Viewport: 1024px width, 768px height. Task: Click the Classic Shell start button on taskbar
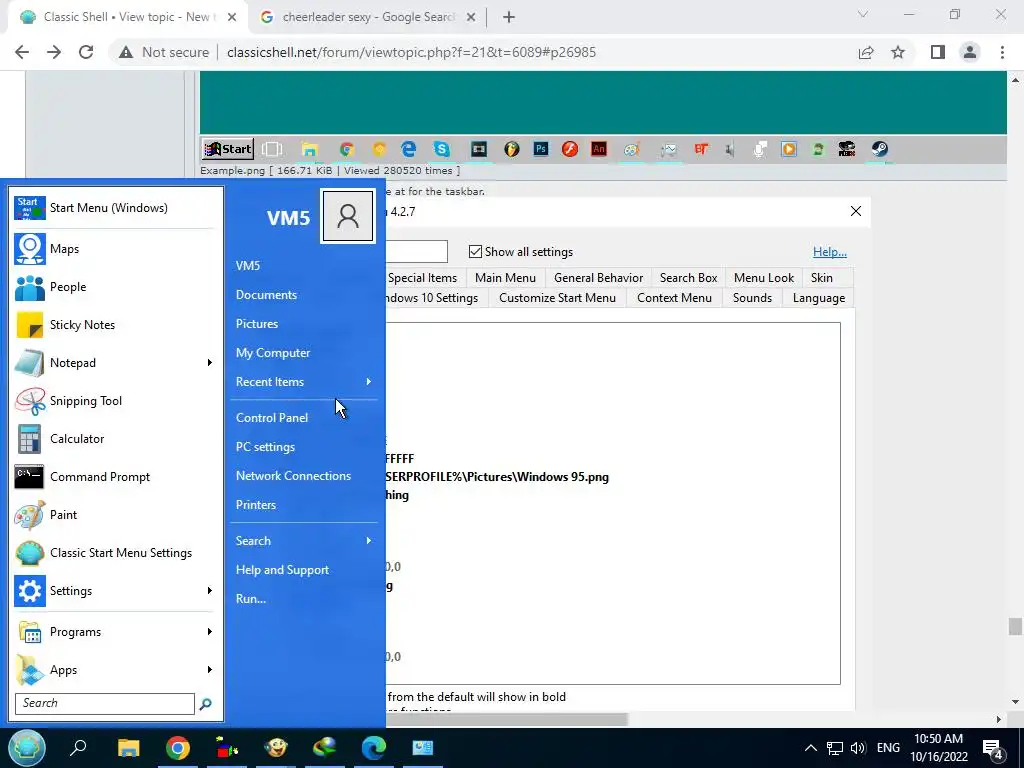(27, 747)
